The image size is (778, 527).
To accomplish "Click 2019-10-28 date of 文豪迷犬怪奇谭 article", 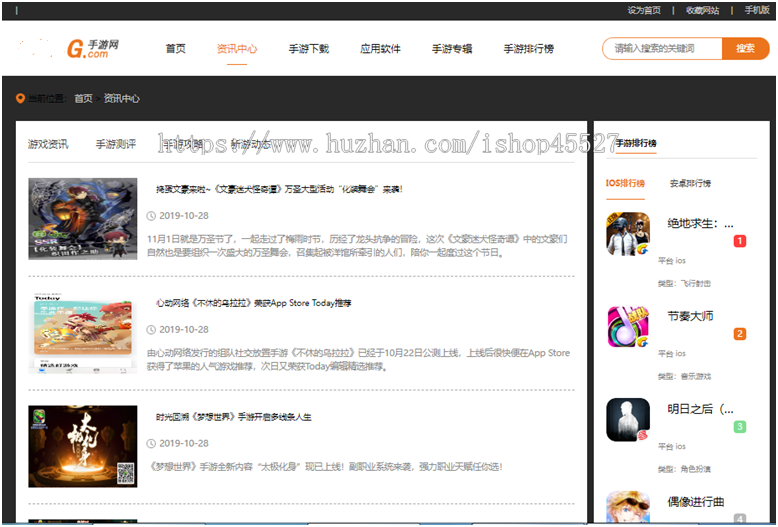I will tap(184, 216).
